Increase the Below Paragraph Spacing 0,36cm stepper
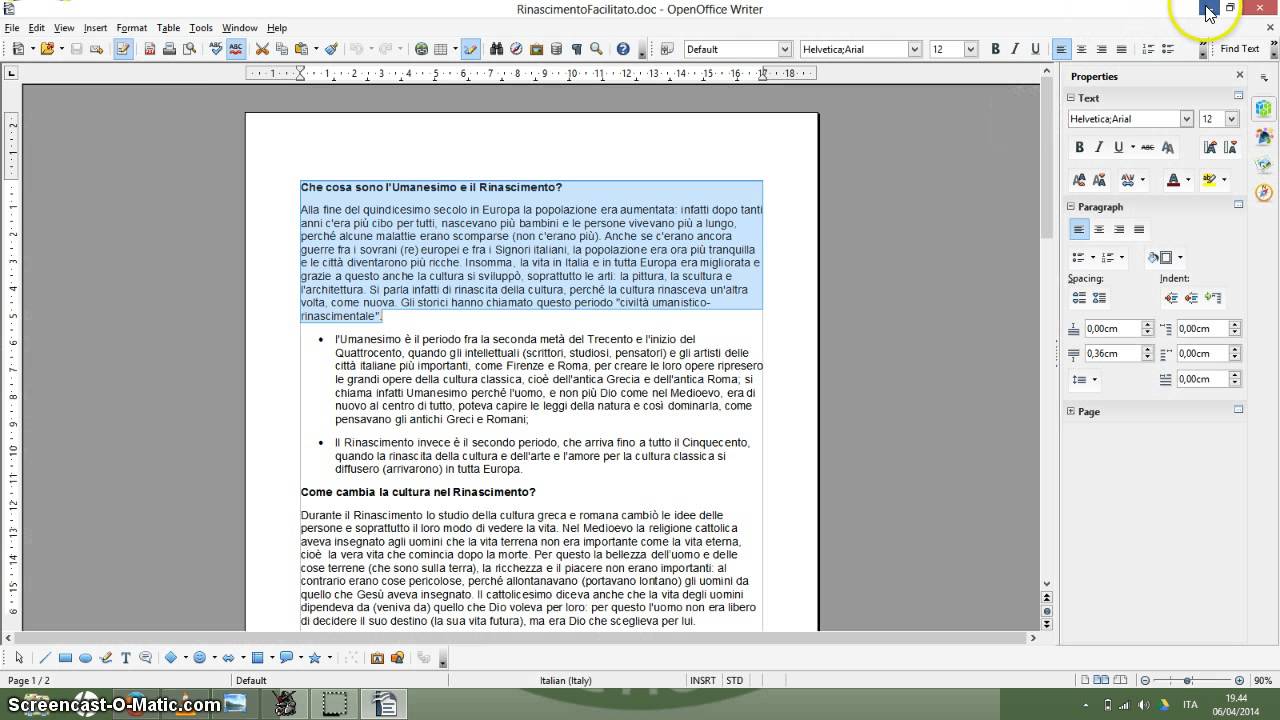Viewport: 1280px width, 720px height. pyautogui.click(x=1149, y=350)
